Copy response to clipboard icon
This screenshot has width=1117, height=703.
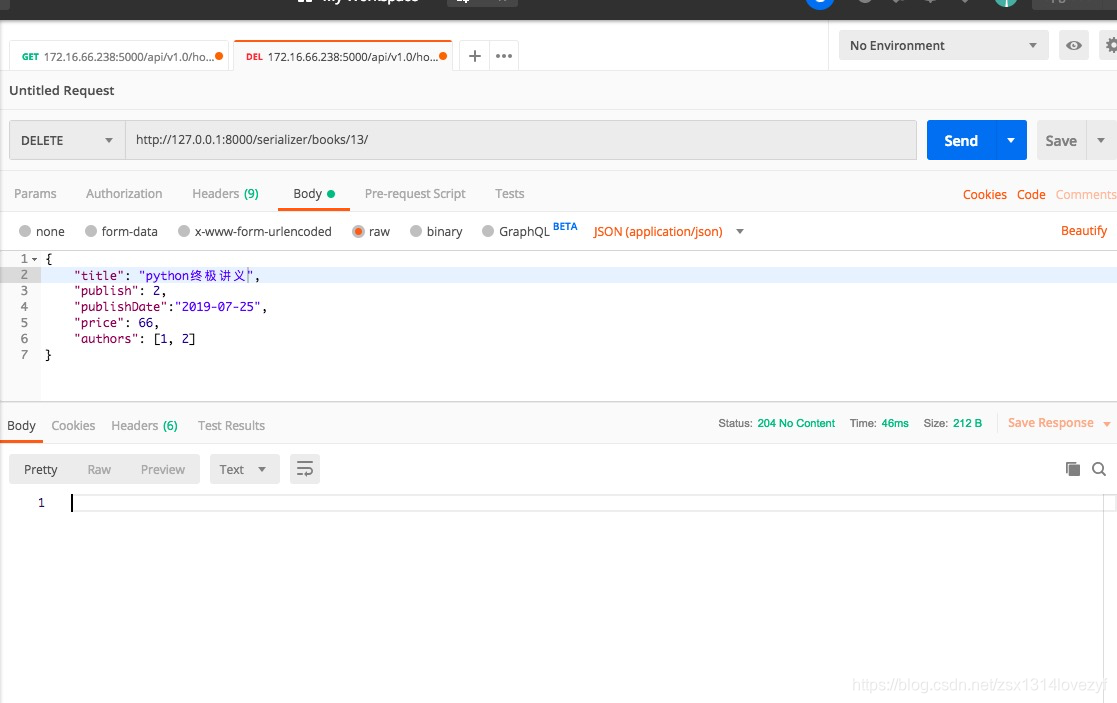click(1073, 469)
